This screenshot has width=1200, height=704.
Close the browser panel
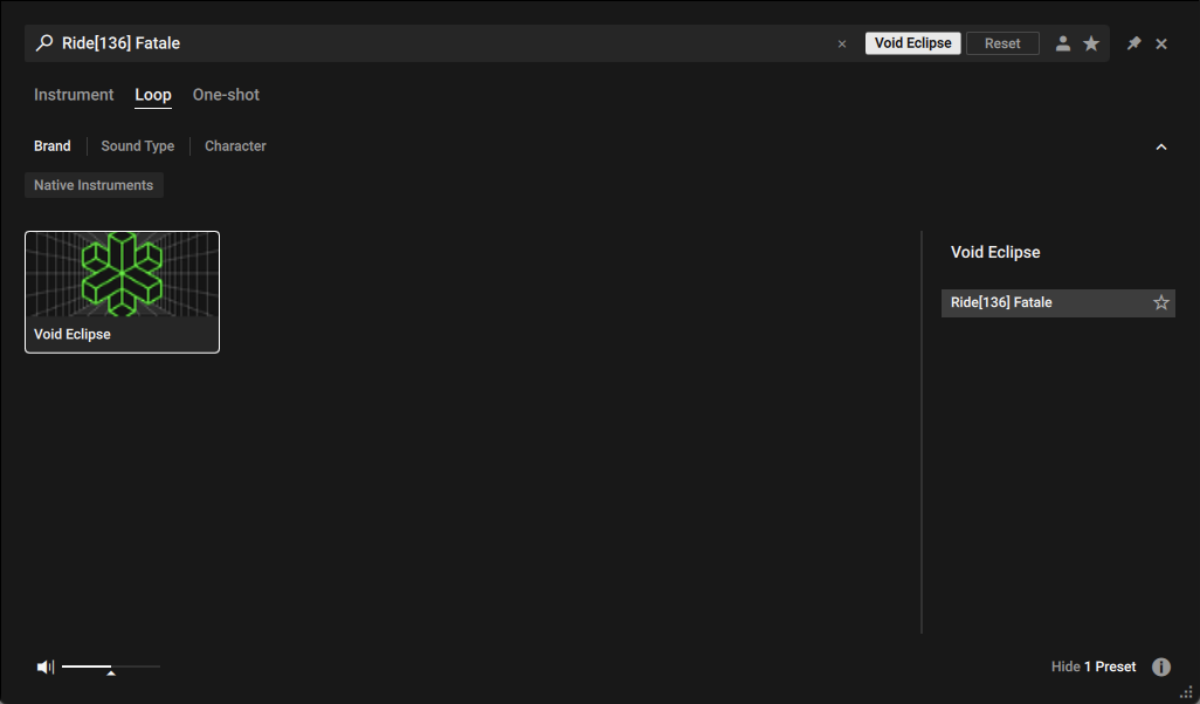1161,44
